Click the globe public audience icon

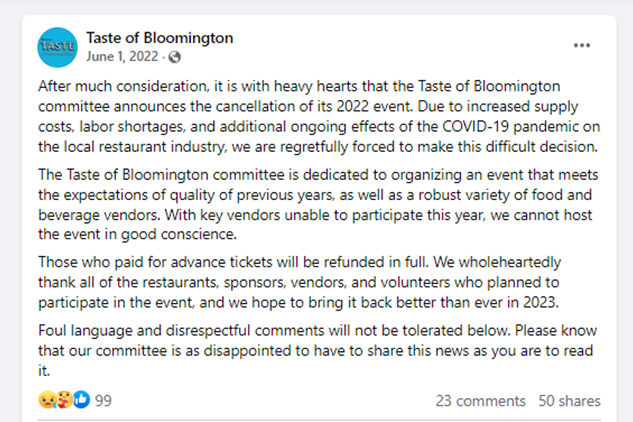(x=174, y=56)
